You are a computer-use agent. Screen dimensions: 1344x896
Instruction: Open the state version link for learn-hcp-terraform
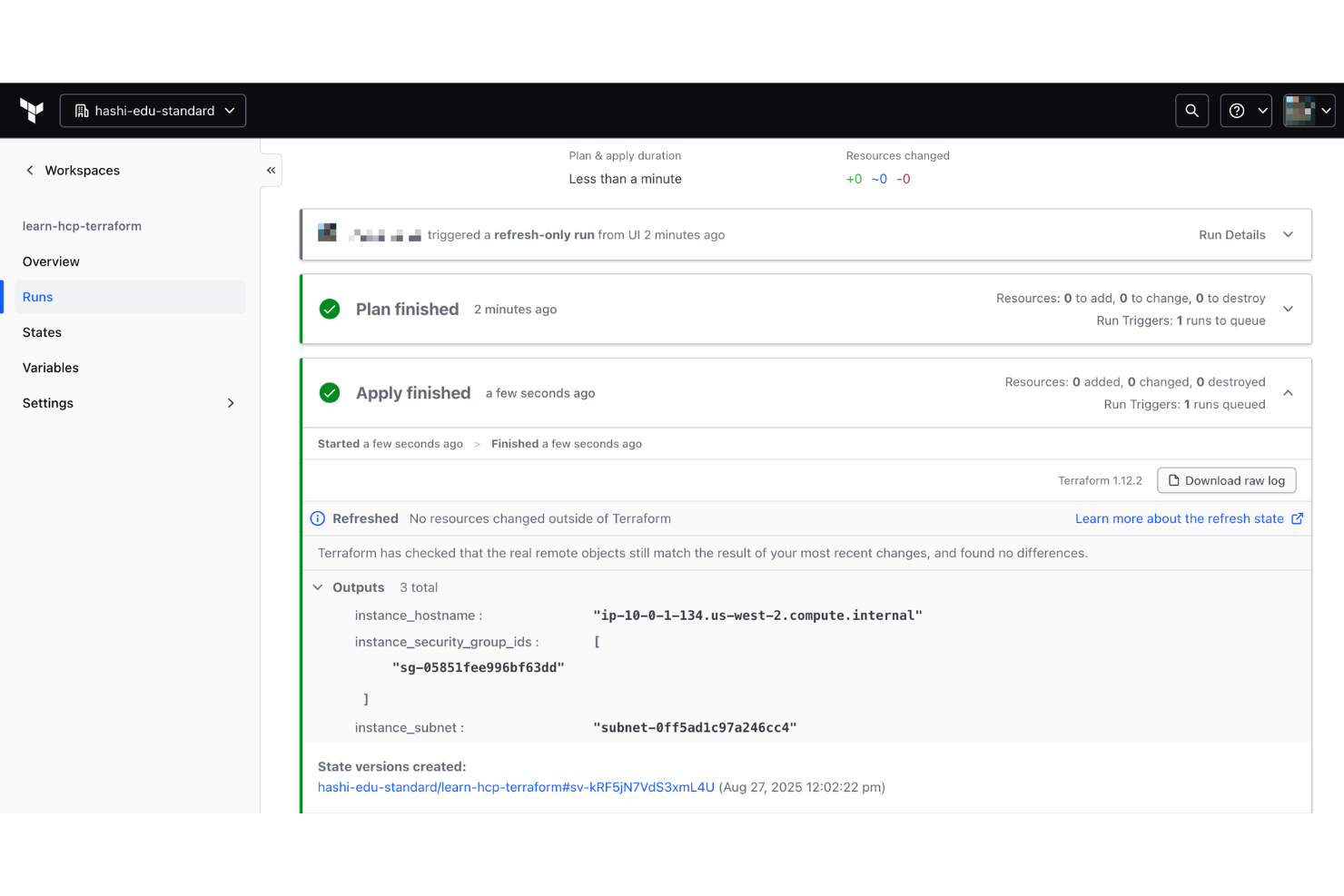click(516, 786)
